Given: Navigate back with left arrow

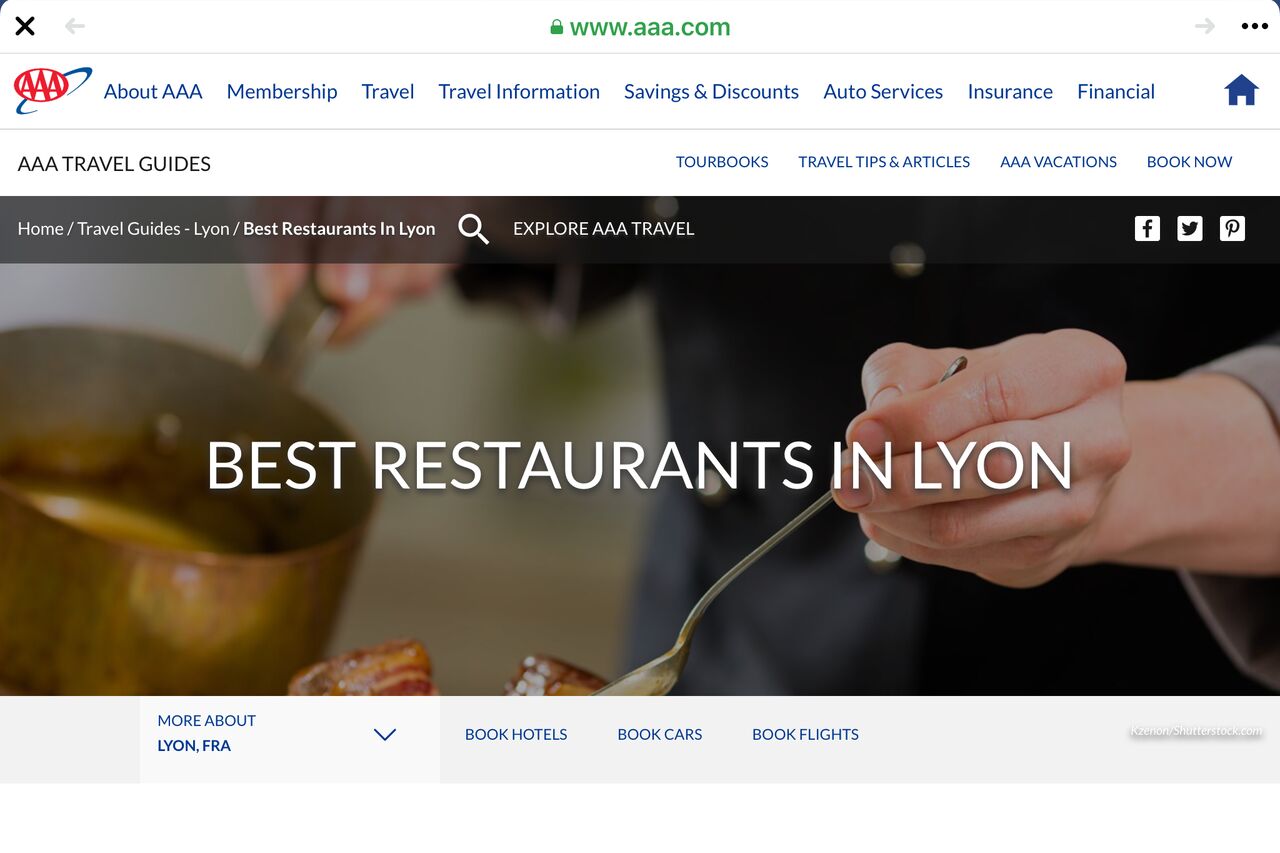Looking at the screenshot, I should [x=75, y=26].
